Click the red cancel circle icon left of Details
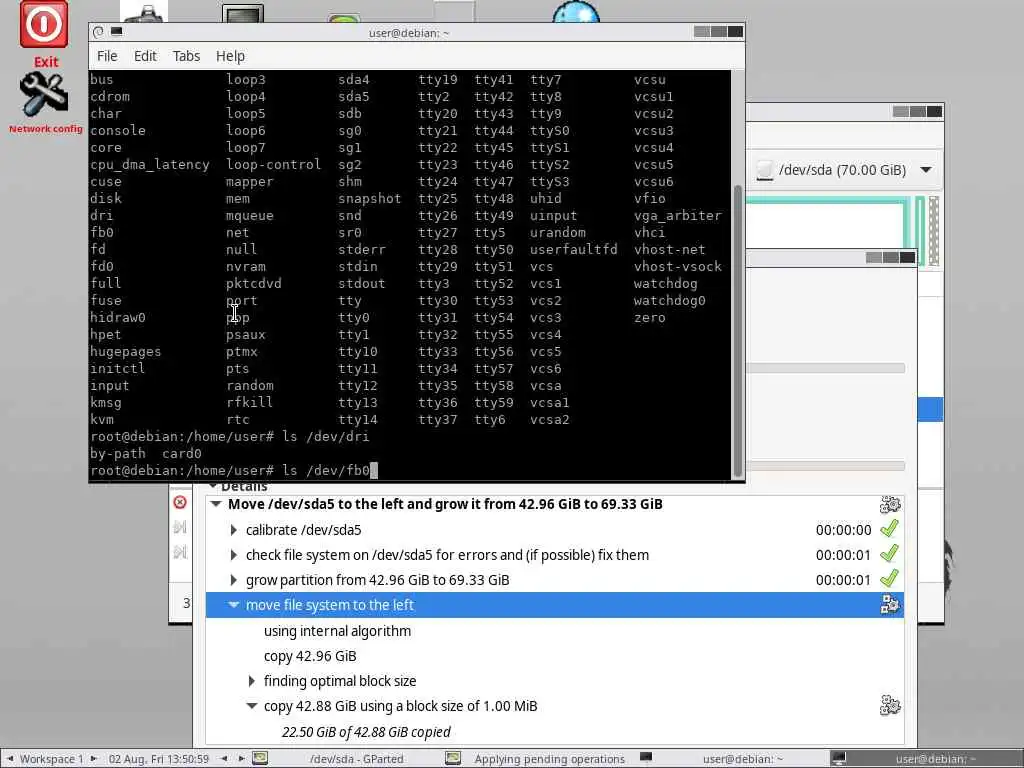Viewport: 1024px width, 768px height. point(180,502)
